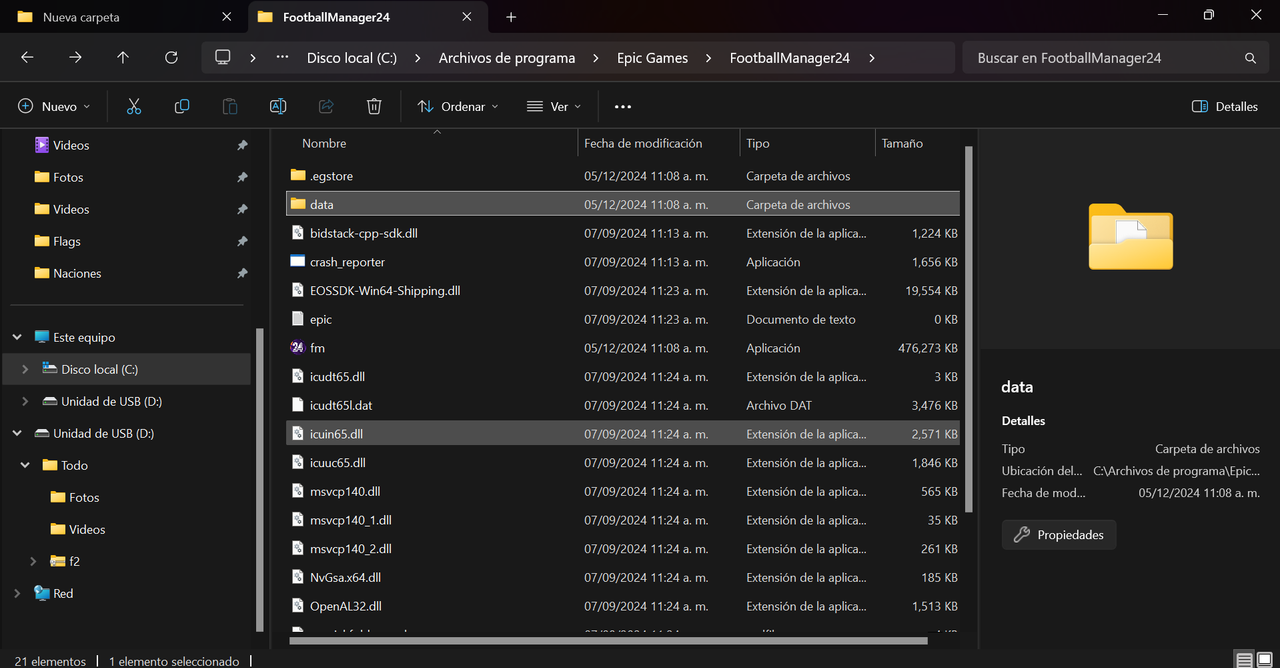This screenshot has height=668, width=1280.
Task: Select Fotos under Todo folder
Action: (84, 497)
